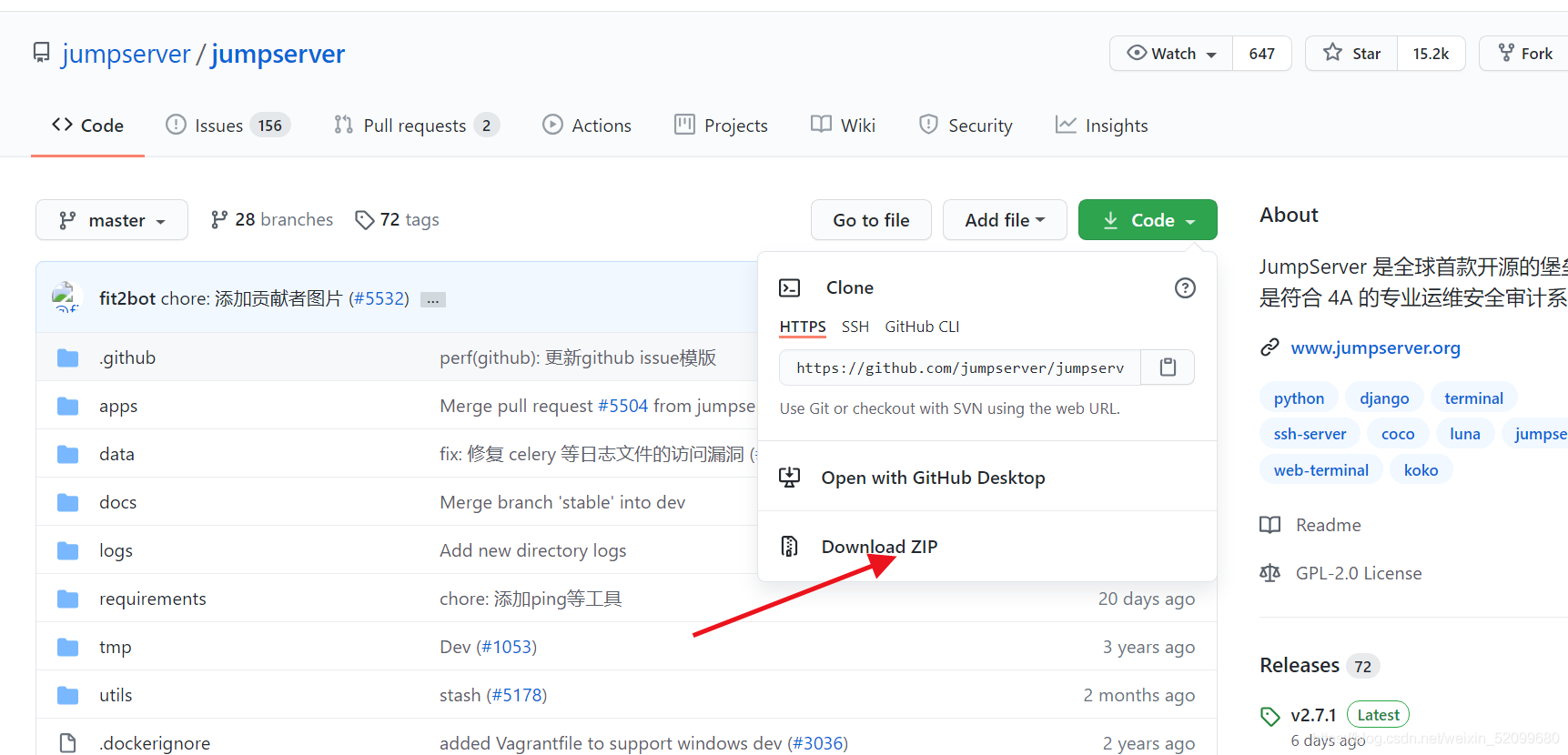Open the #1053 commit link on tmp row

click(507, 647)
